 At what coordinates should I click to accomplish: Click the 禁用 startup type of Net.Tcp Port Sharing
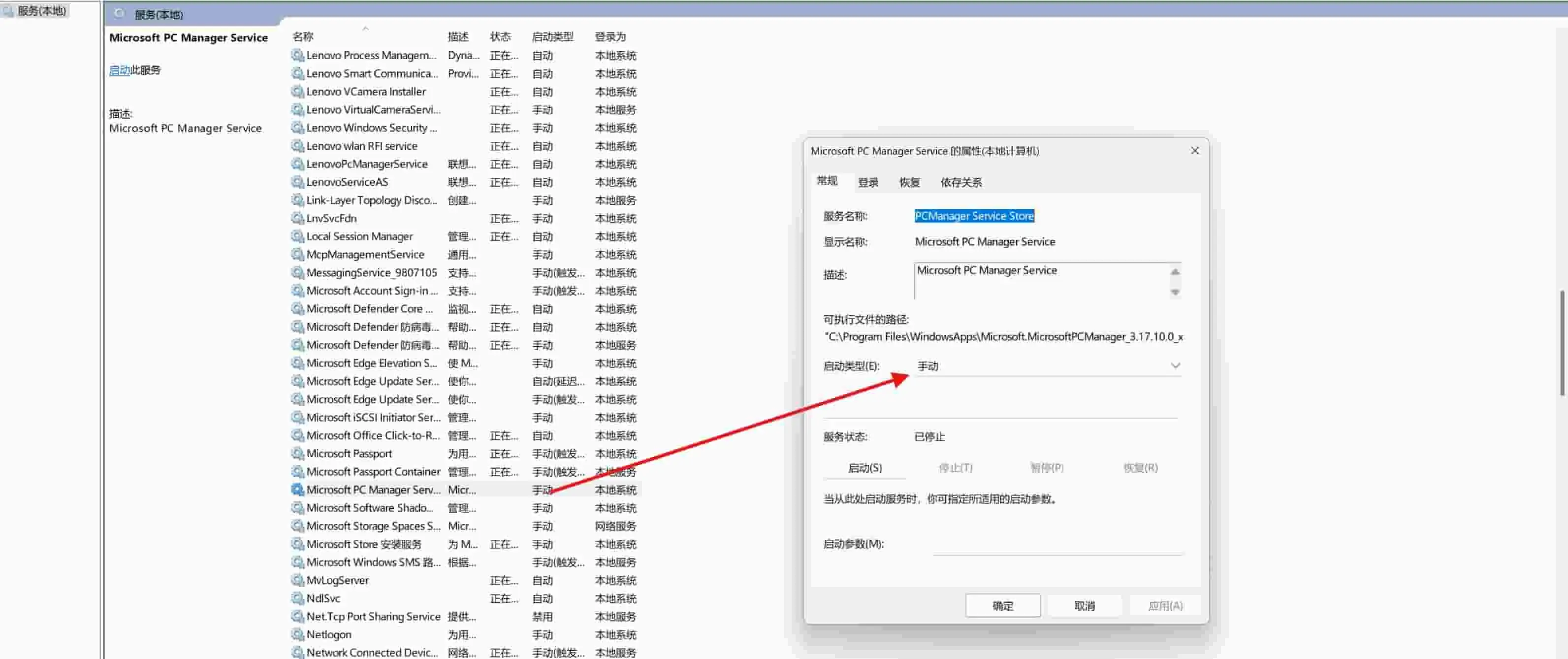(543, 616)
